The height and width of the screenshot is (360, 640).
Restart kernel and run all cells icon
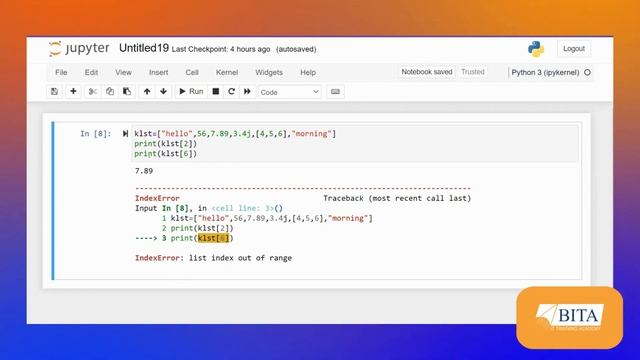247,91
